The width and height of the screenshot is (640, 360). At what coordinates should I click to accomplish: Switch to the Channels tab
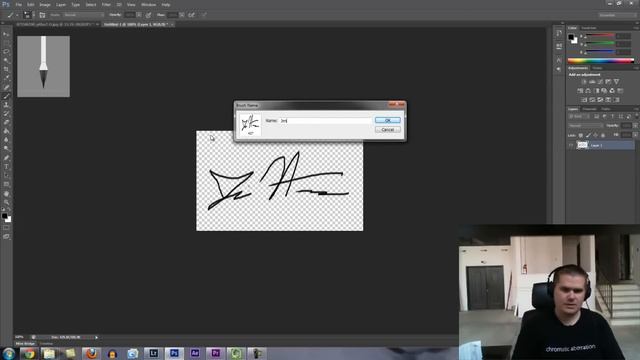[589, 109]
